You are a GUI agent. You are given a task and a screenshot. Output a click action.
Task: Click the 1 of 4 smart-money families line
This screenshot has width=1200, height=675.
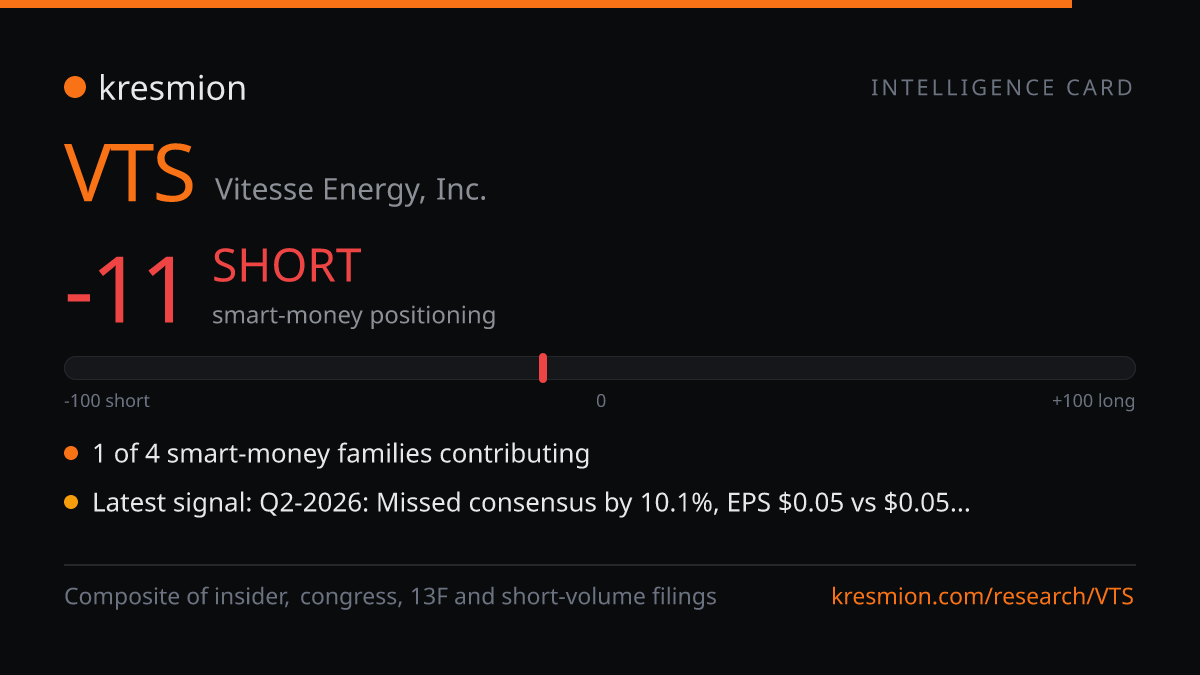point(341,454)
